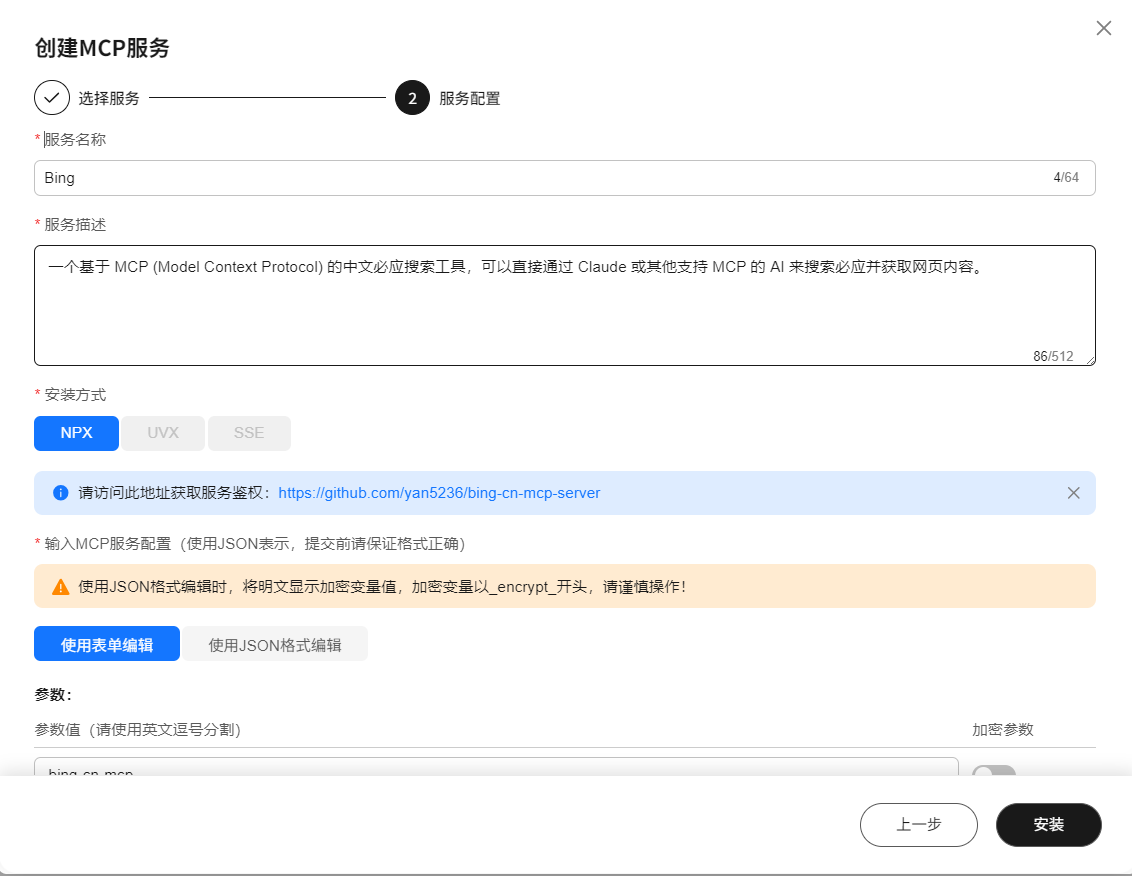Click the 服务配置 step label
Image resolution: width=1132 pixels, height=876 pixels.
(469, 98)
